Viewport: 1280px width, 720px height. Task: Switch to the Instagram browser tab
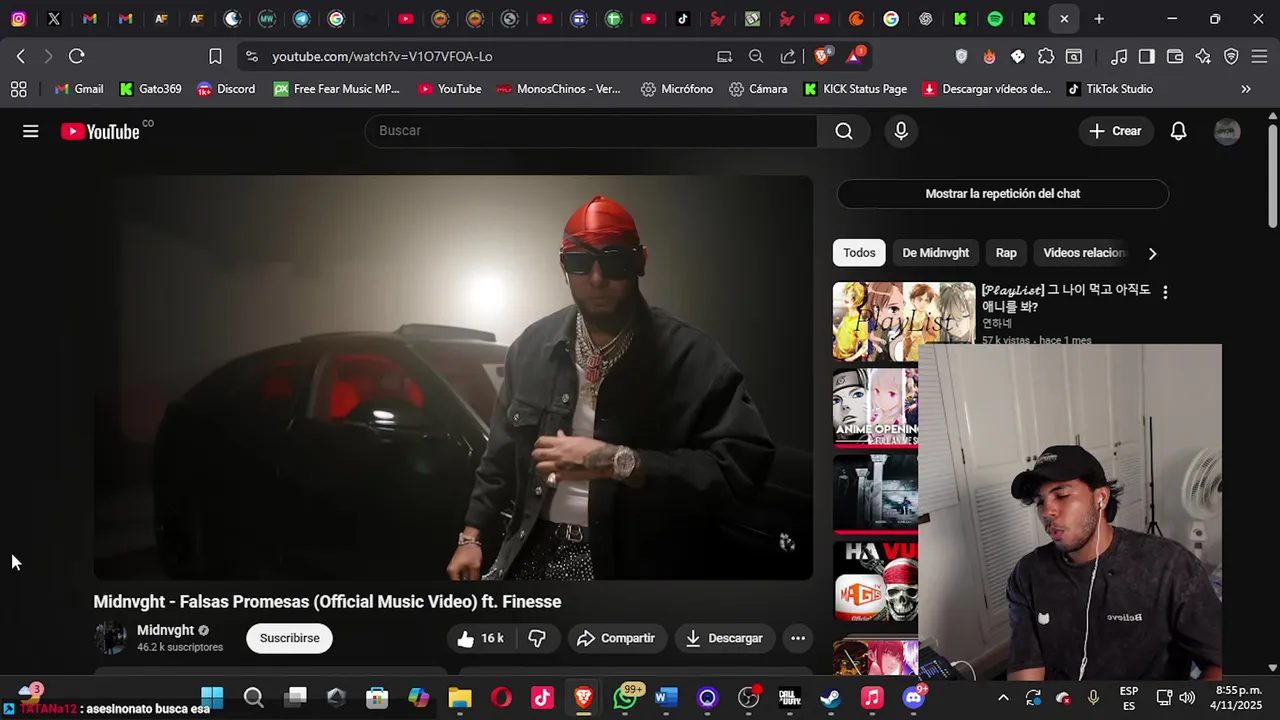[x=19, y=19]
